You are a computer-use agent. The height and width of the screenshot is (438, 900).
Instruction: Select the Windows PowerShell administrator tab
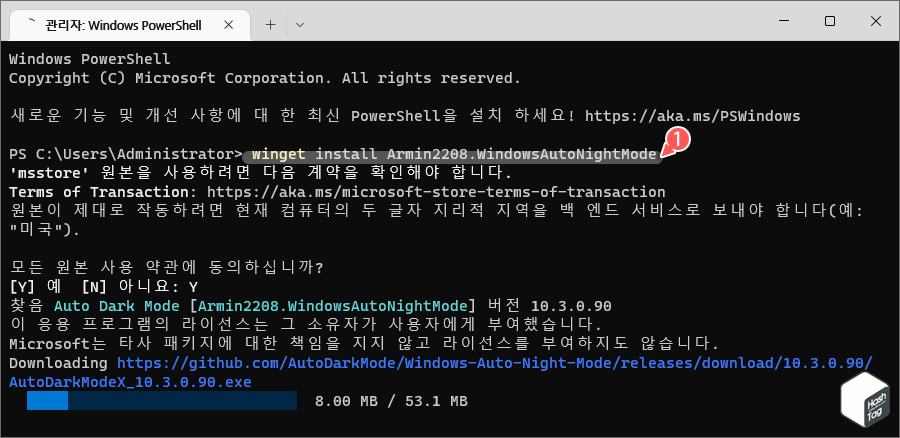(131, 25)
